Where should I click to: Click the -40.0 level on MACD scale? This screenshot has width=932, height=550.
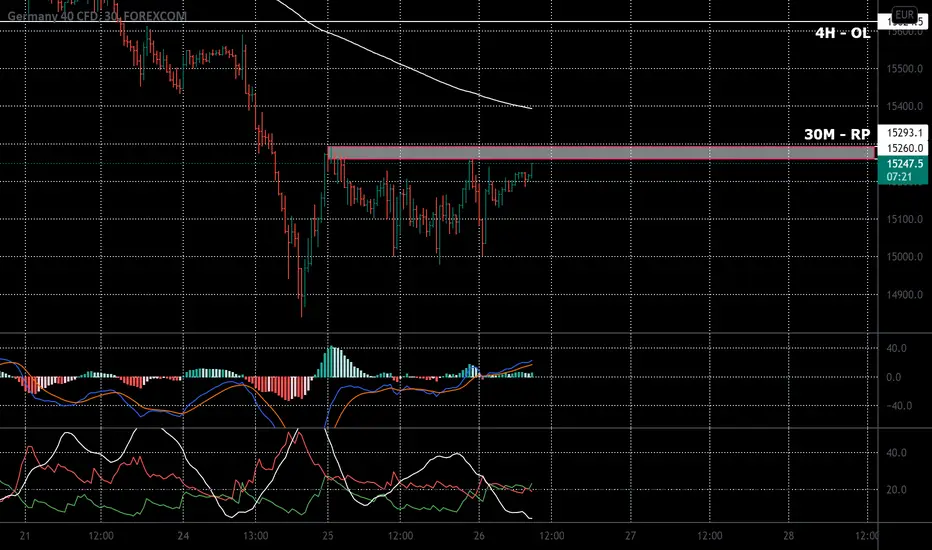click(x=899, y=406)
